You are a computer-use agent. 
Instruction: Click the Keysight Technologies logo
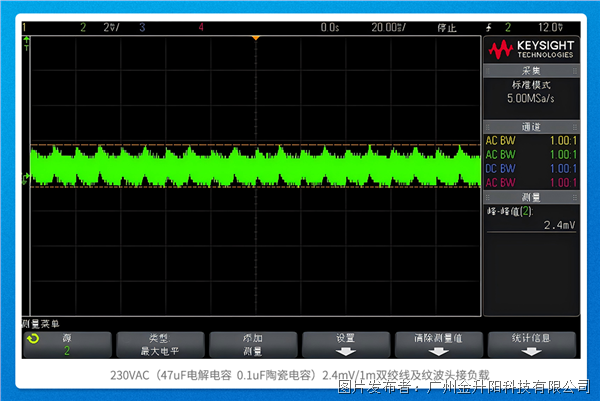pos(531,49)
